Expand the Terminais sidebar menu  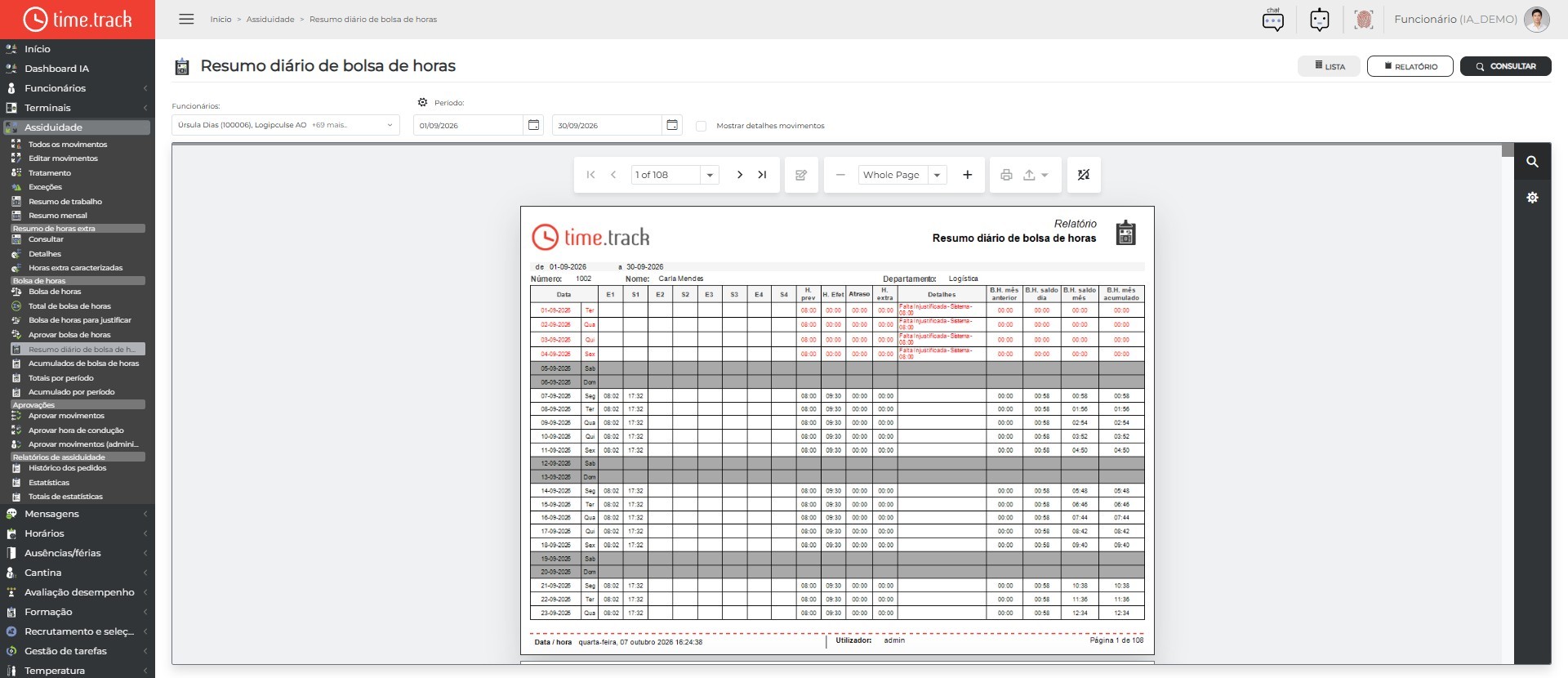click(78, 108)
